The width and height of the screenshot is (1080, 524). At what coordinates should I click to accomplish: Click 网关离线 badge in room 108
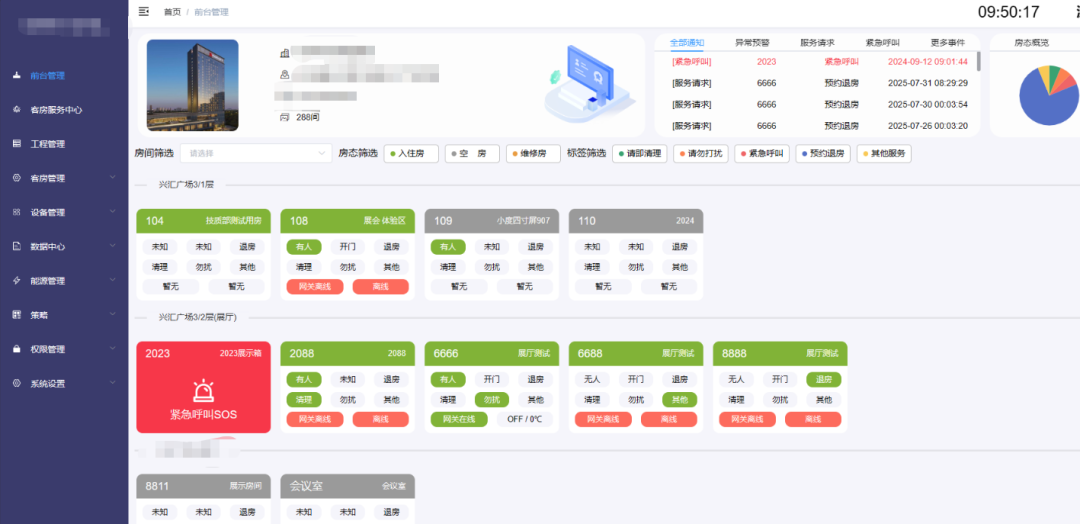coord(315,286)
